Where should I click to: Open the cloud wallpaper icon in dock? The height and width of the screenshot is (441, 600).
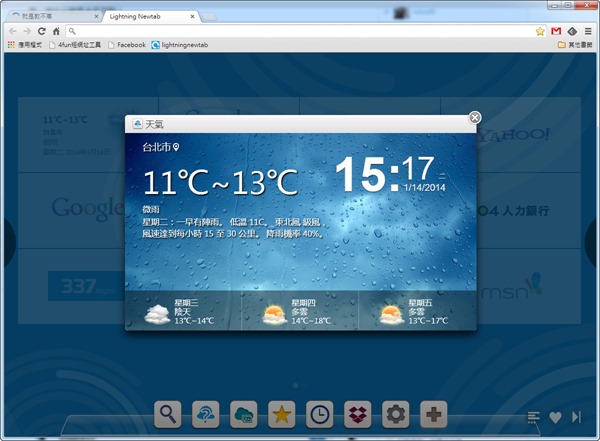coord(243,414)
